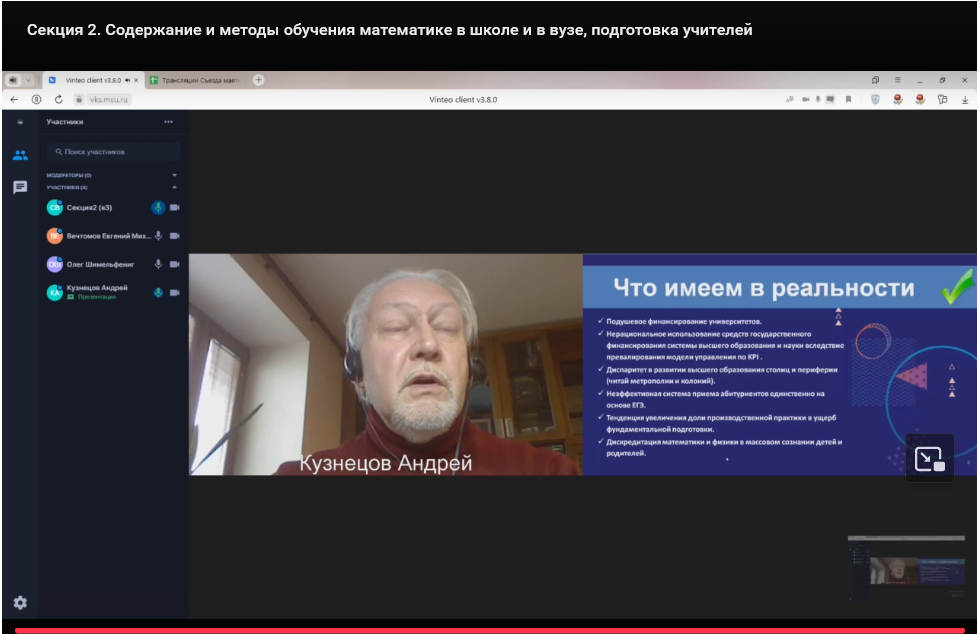Expand the Модераторы (0) section

pos(174,175)
